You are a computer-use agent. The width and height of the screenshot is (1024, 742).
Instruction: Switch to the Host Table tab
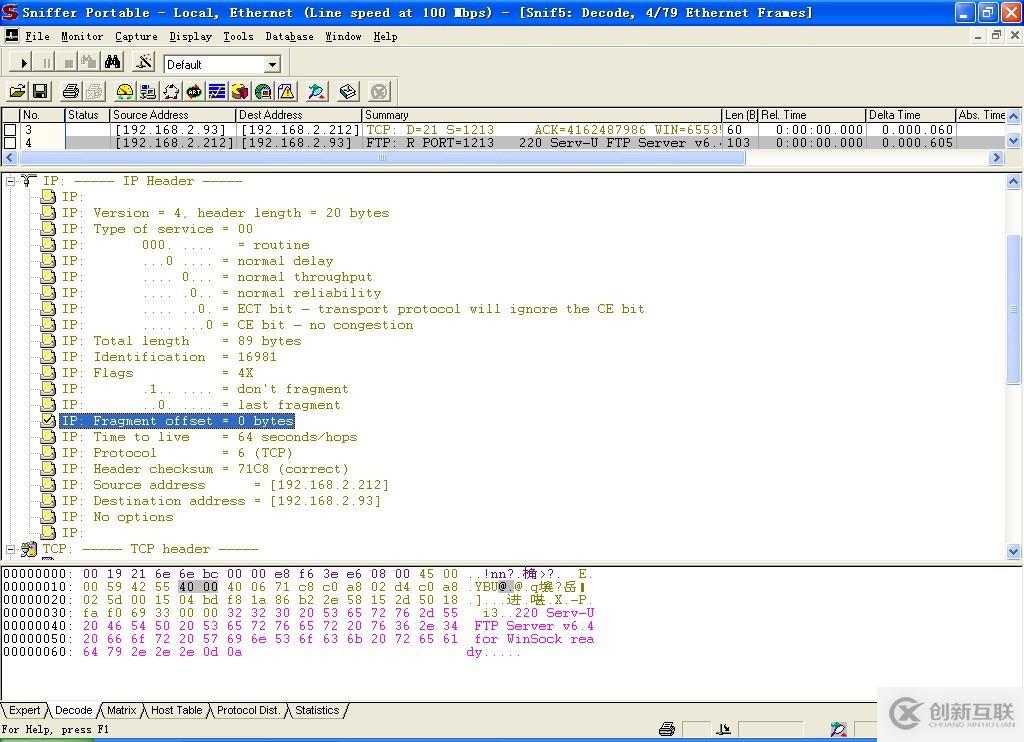click(x=176, y=710)
